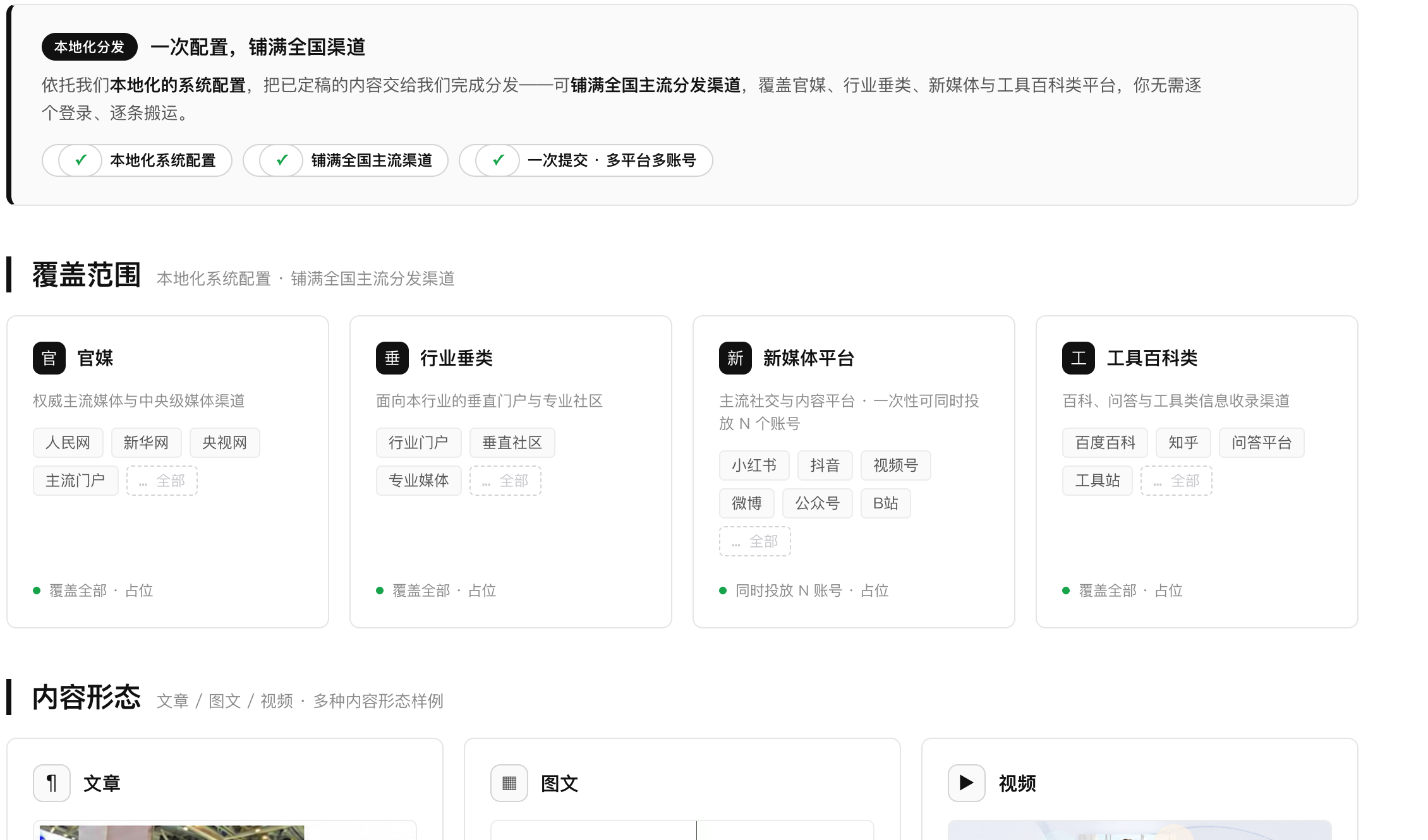Select the 视频号 tag

click(896, 465)
